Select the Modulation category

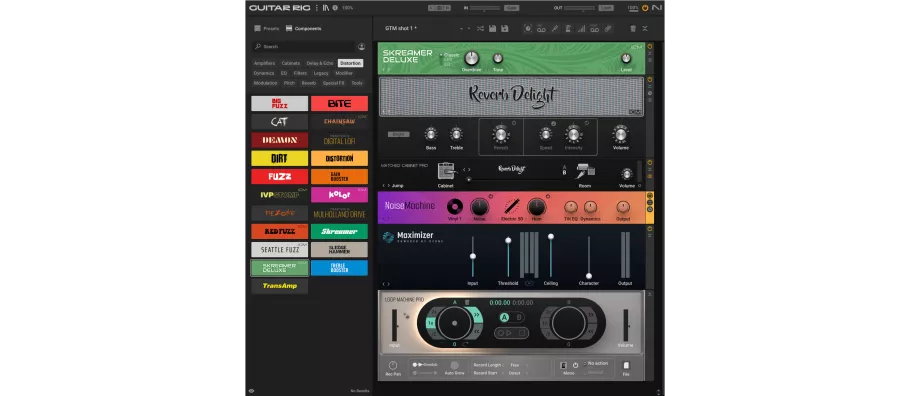click(x=265, y=83)
